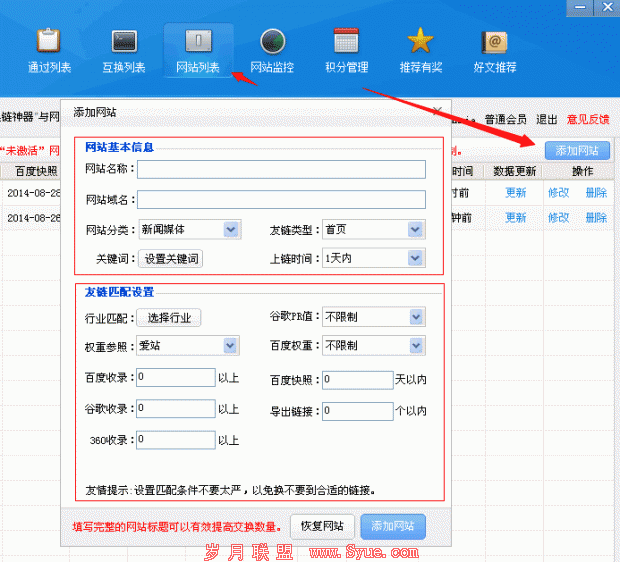The image size is (620, 562).
Task: Minimize the main application window
Action: (x=580, y=7)
